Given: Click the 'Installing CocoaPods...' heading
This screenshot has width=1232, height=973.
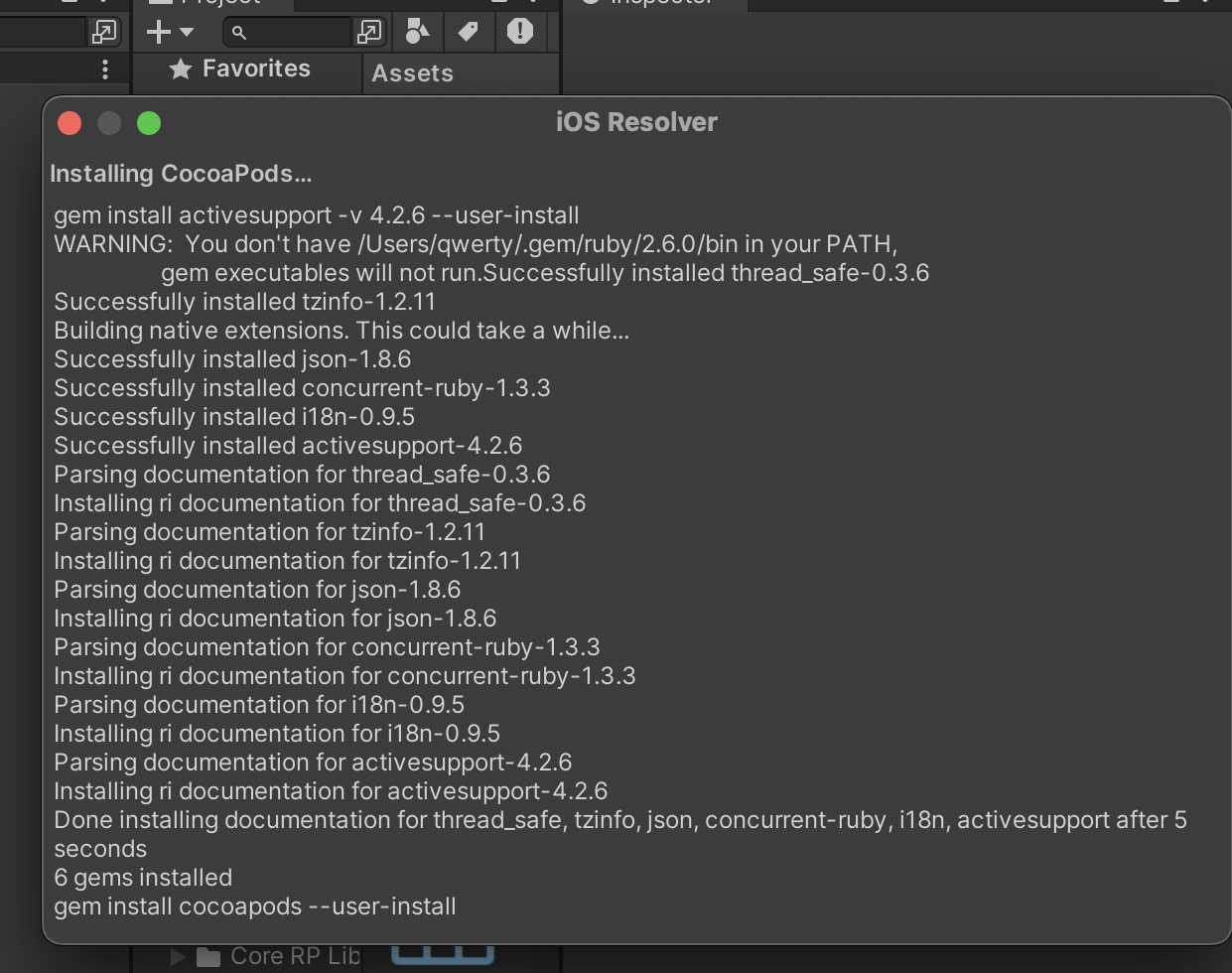Looking at the screenshot, I should click(x=181, y=174).
